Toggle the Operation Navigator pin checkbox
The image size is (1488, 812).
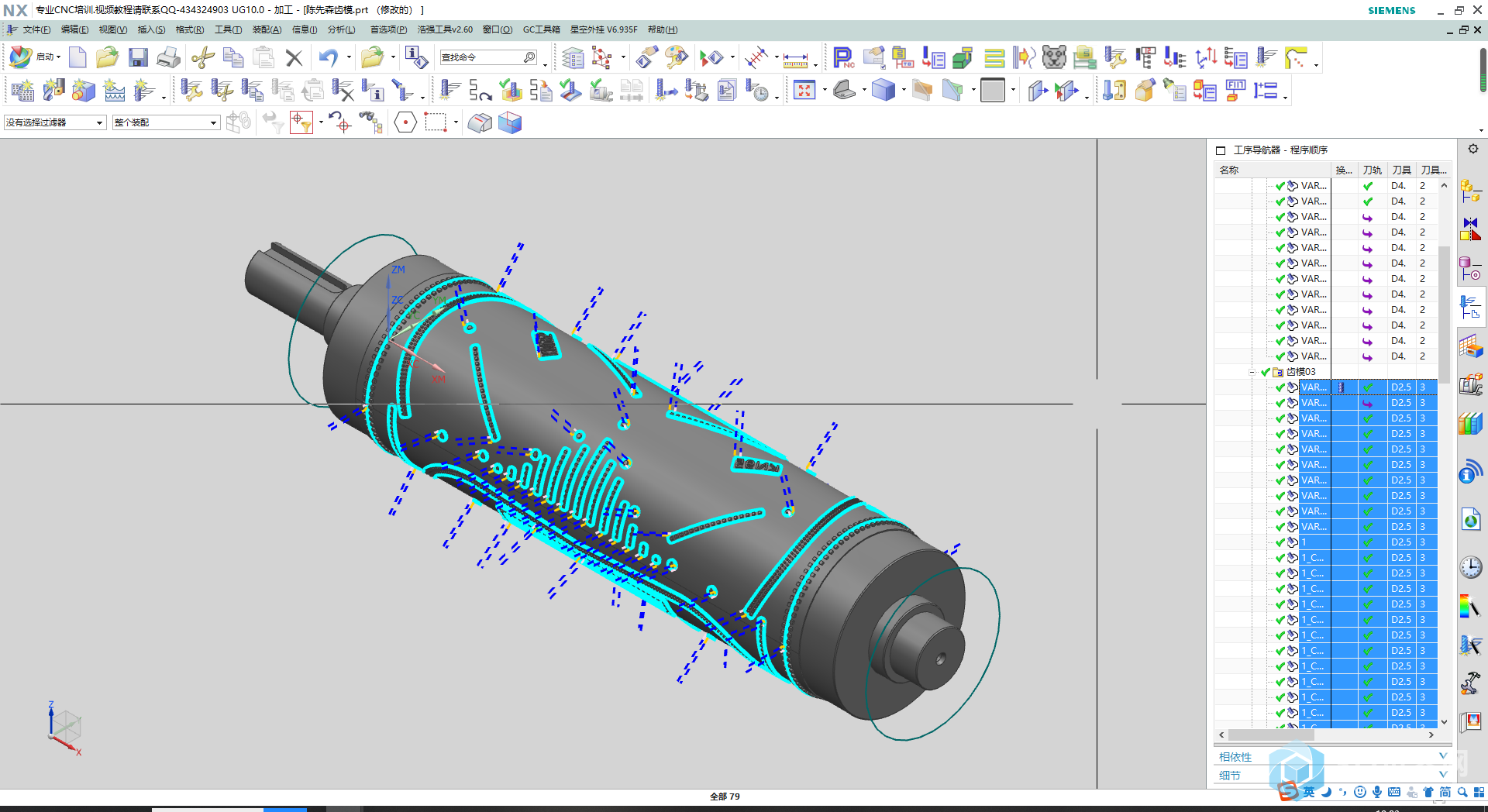[1221, 150]
